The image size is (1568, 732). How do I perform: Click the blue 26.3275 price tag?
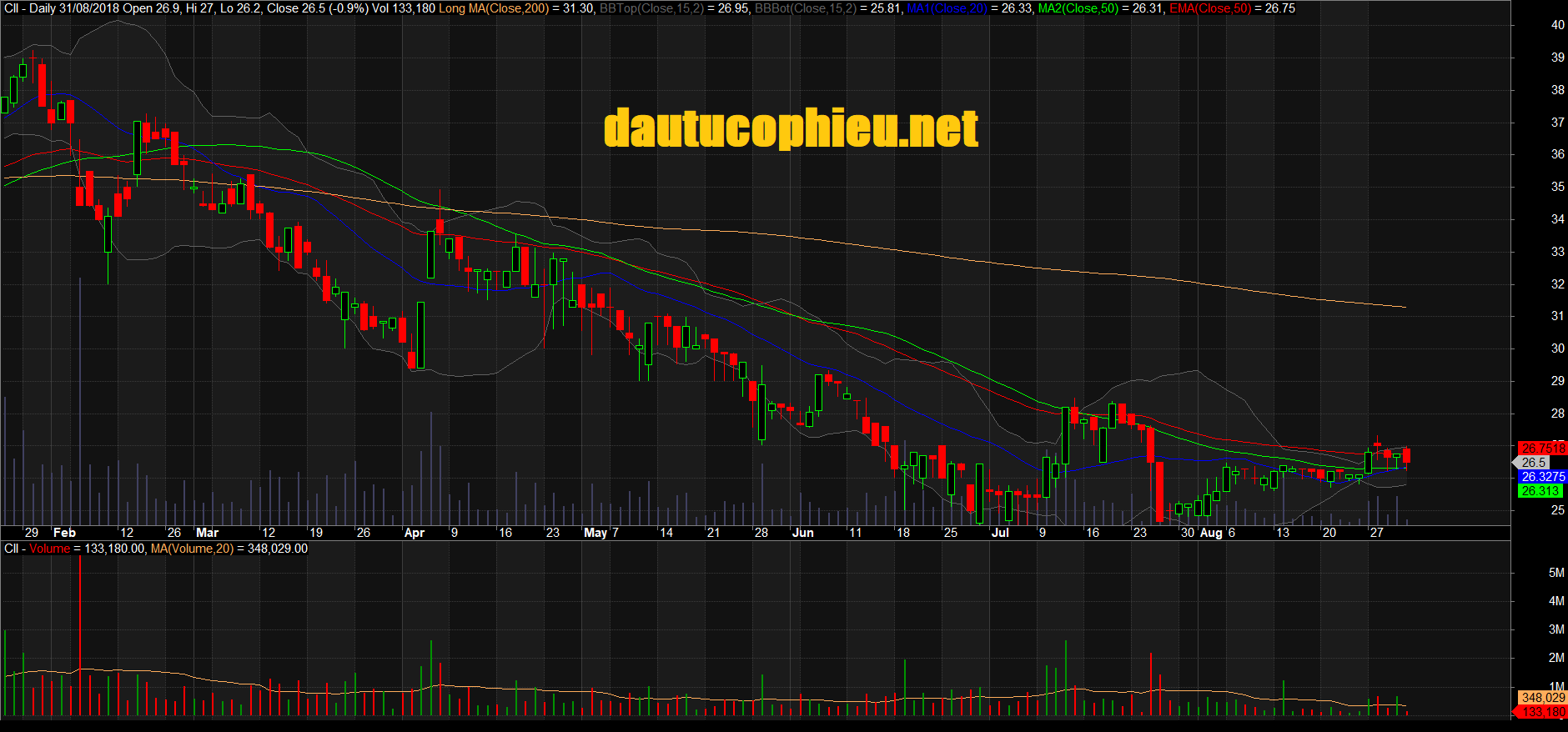(x=1543, y=477)
